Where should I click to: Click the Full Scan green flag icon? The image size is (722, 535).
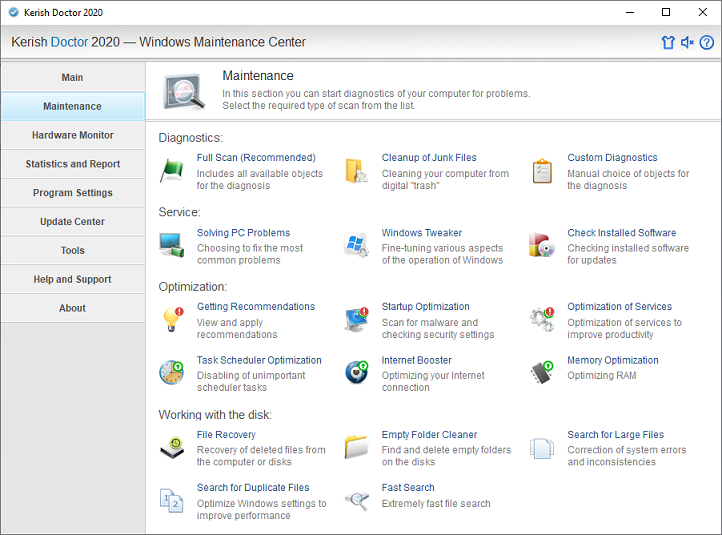[172, 170]
